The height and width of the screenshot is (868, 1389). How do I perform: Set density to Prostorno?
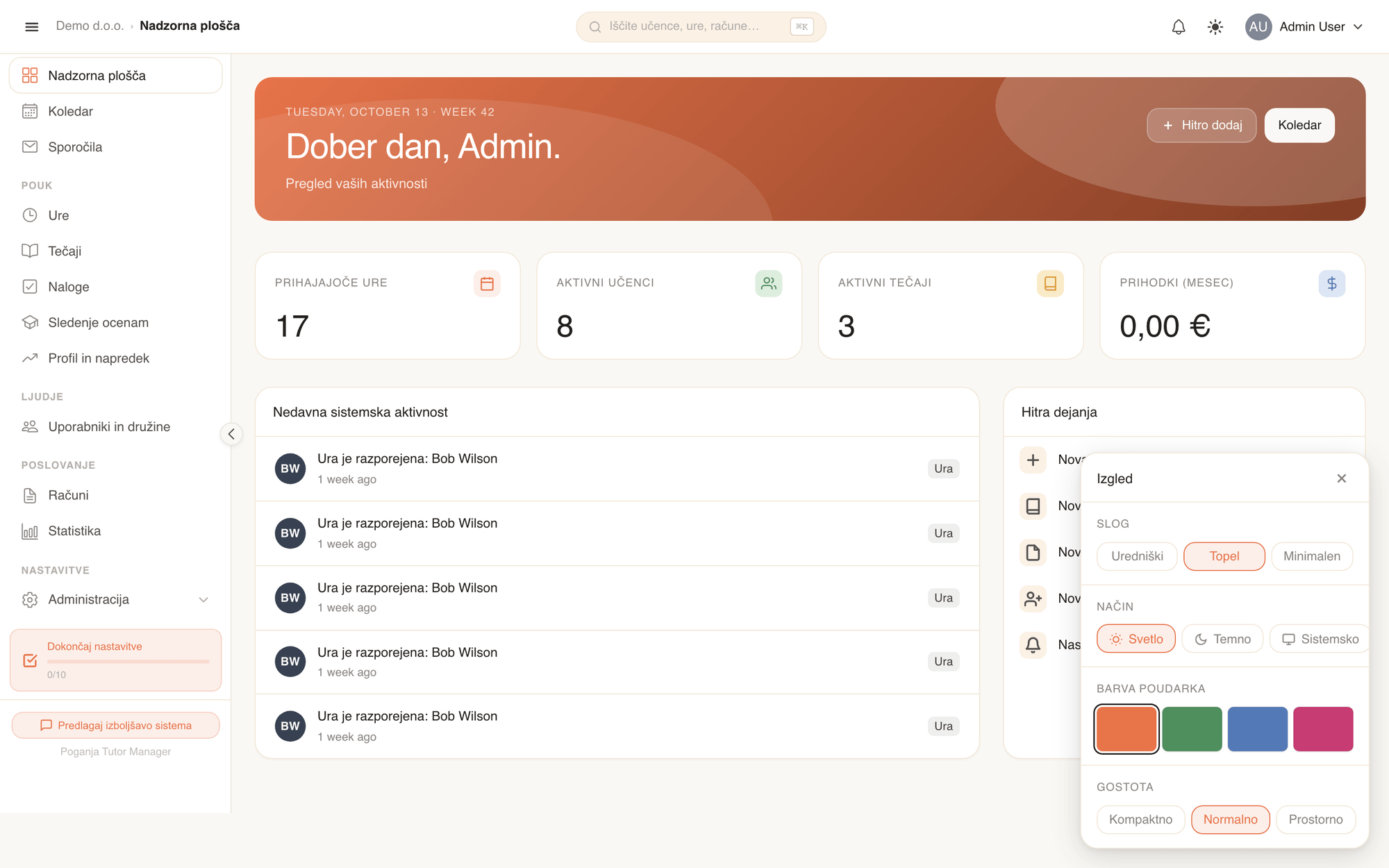pos(1315,819)
